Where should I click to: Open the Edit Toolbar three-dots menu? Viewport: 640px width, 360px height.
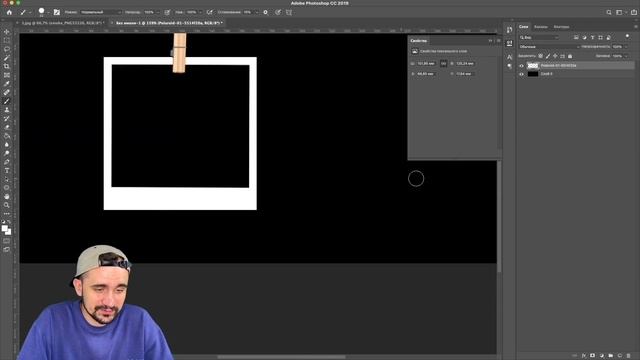(x=7, y=213)
